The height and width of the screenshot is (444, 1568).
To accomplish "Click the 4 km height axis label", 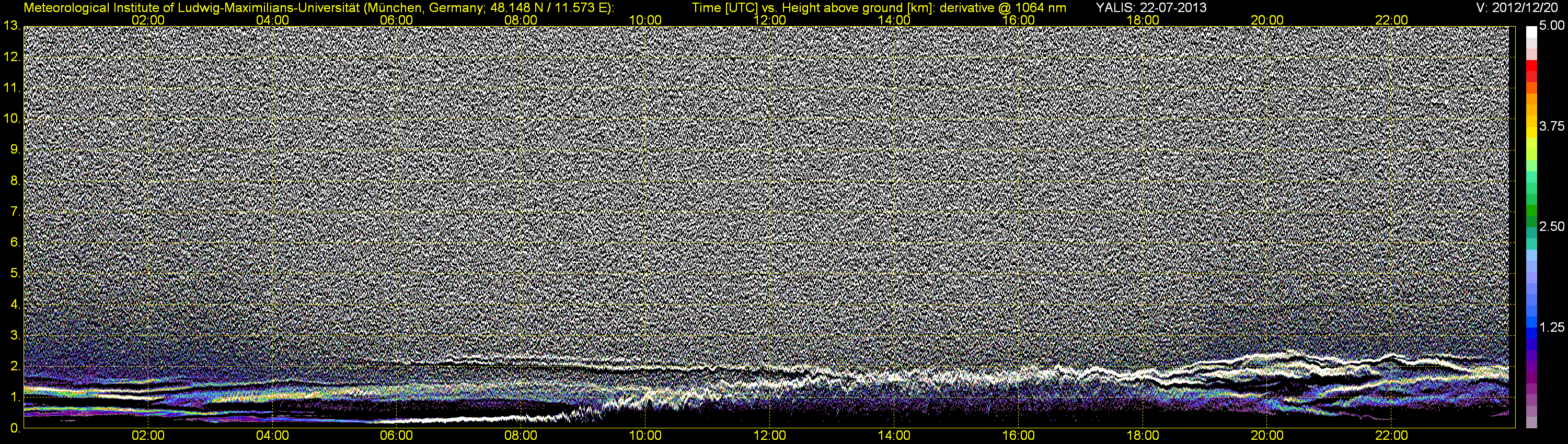I will [15, 305].
